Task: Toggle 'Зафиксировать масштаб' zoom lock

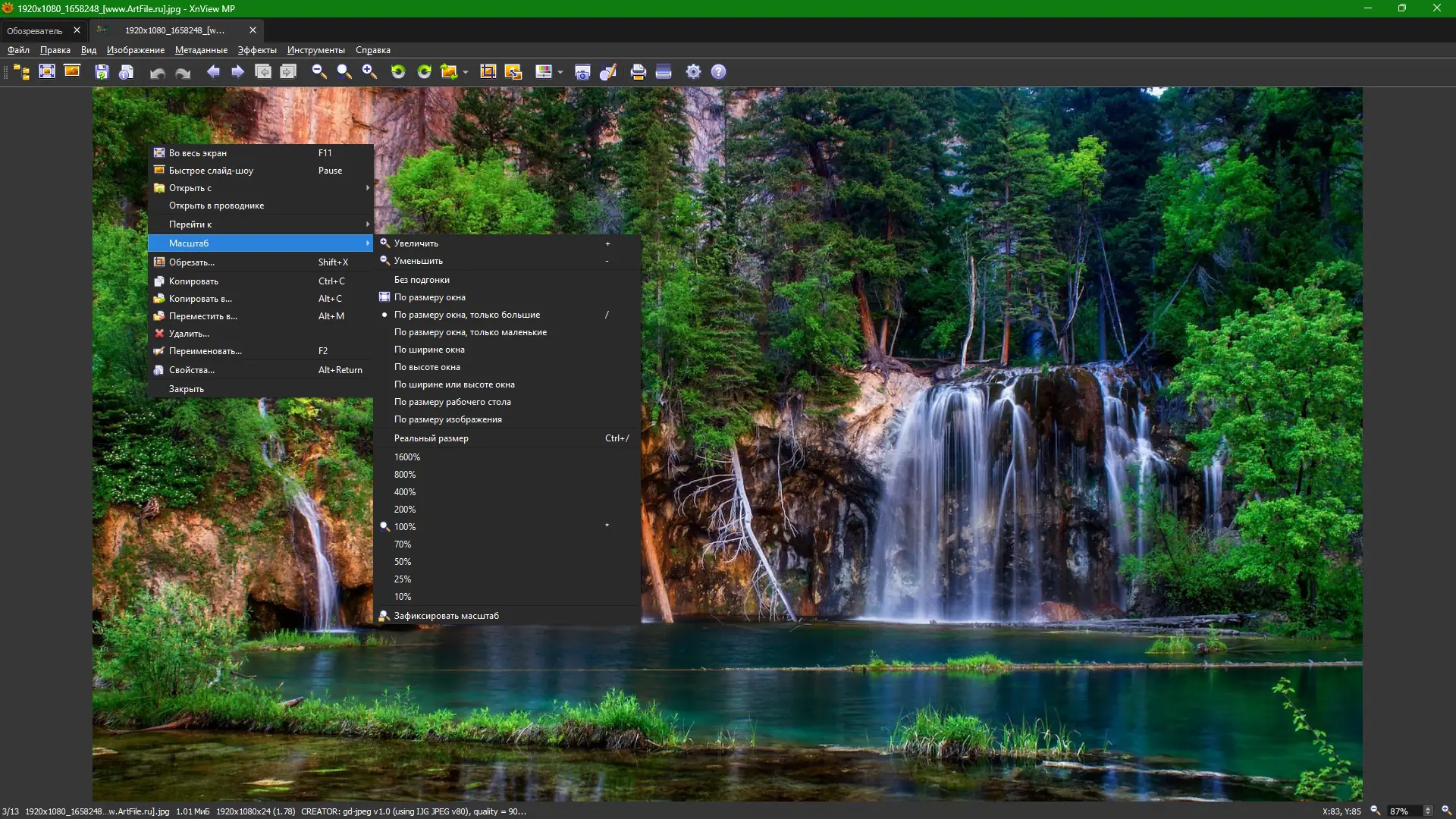Action: pyautogui.click(x=446, y=616)
